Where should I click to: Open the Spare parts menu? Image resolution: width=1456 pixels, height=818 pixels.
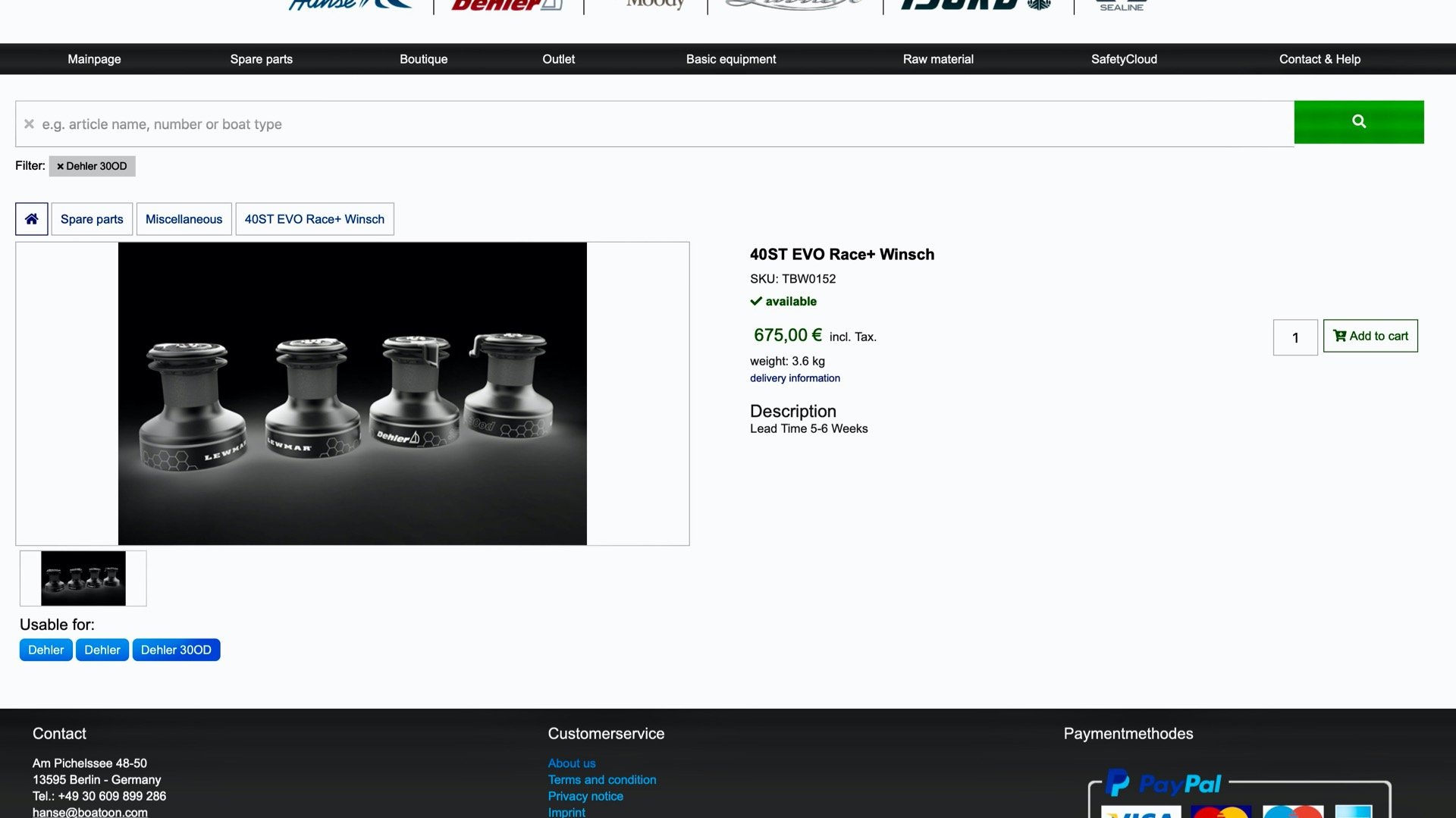[261, 59]
